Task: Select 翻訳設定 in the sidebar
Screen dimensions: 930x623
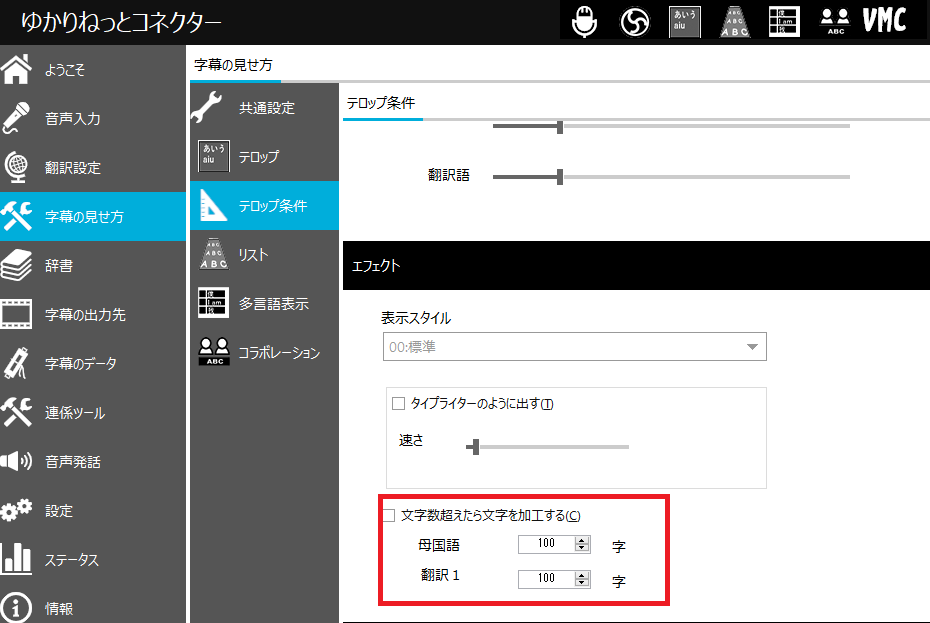Action: click(x=93, y=167)
